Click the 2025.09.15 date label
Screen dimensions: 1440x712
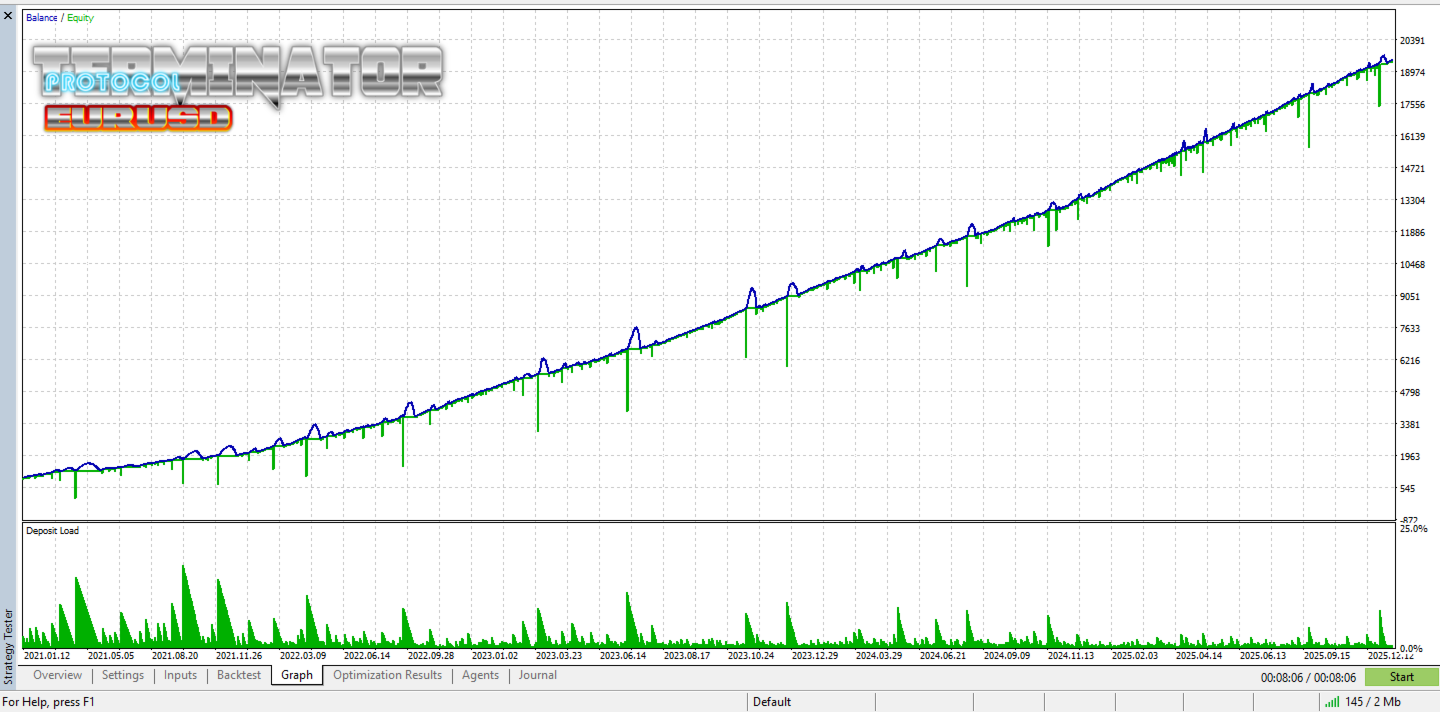(x=1326, y=656)
